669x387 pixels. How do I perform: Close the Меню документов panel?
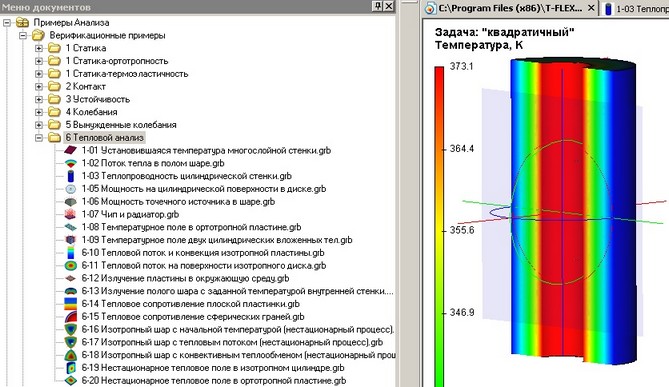tap(389, 6)
